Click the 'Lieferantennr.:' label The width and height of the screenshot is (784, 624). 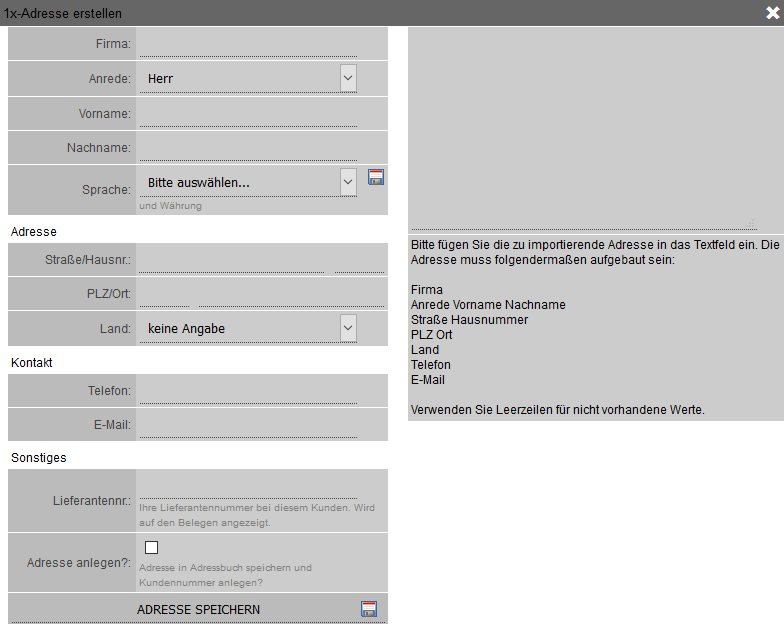pyautogui.click(x=92, y=500)
